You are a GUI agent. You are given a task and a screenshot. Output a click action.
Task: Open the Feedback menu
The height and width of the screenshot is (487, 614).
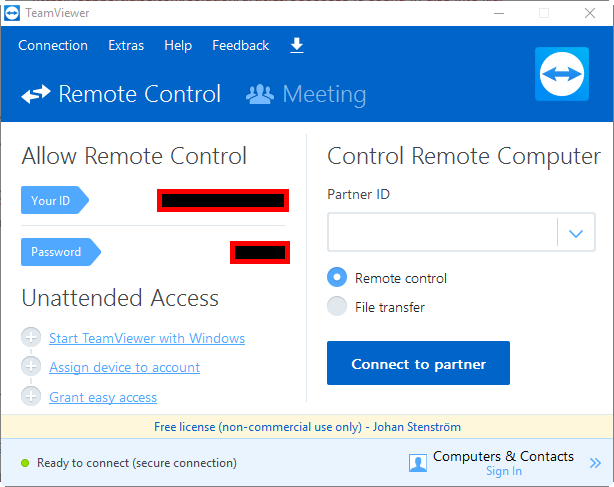(240, 45)
